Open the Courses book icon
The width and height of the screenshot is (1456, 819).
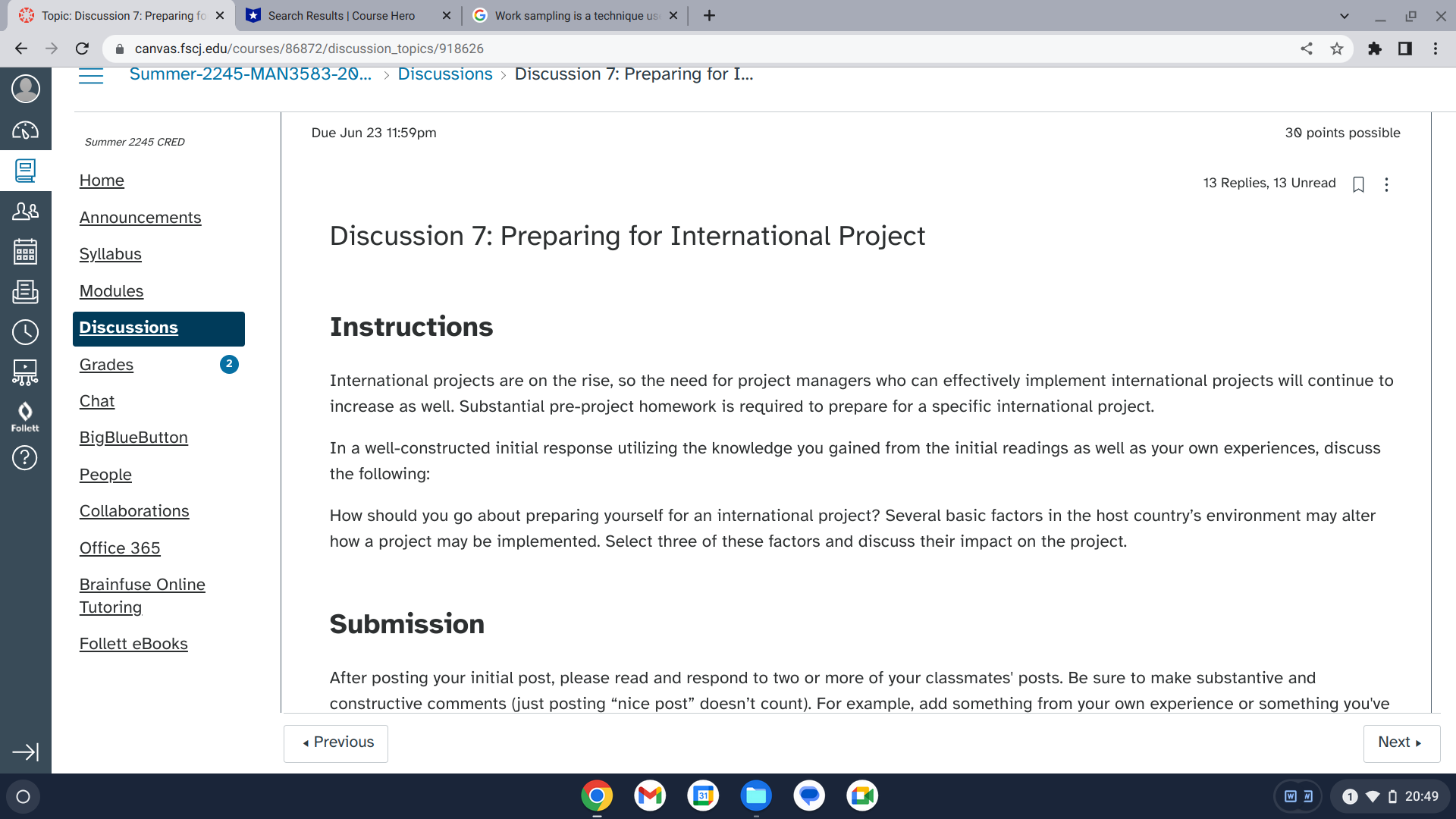(26, 171)
